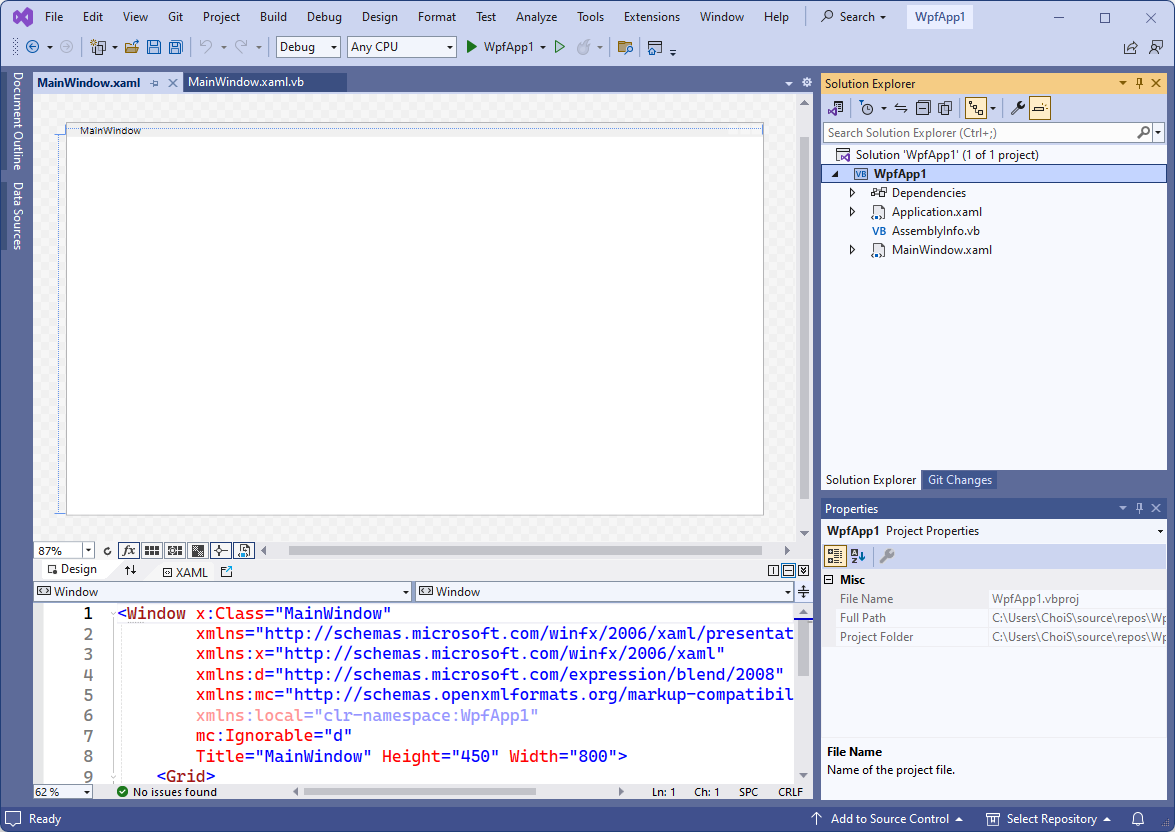1175x832 pixels.
Task: Open the left Window element dropdown
Action: [405, 592]
